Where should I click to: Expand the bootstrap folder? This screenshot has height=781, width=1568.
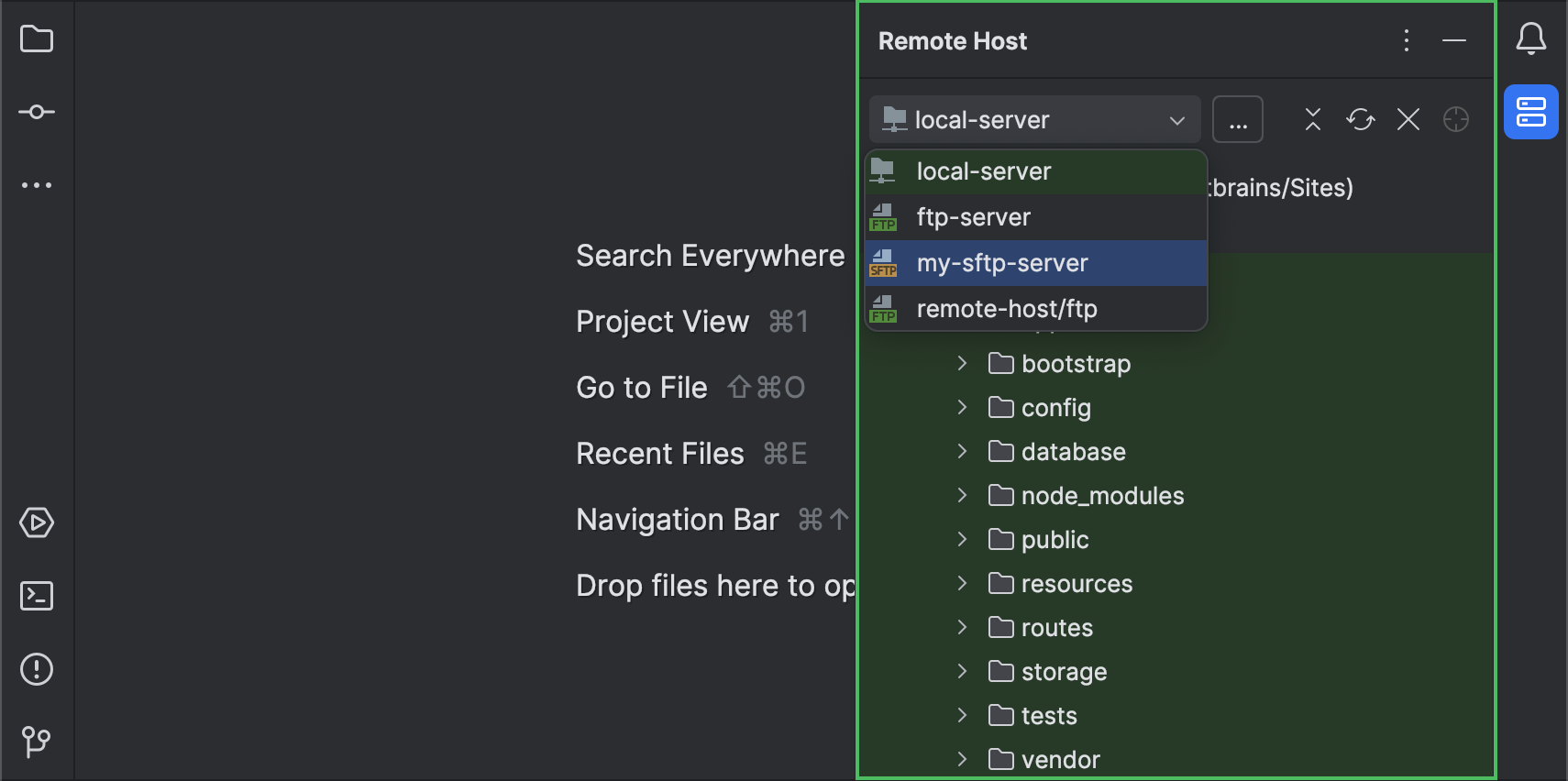point(962,363)
